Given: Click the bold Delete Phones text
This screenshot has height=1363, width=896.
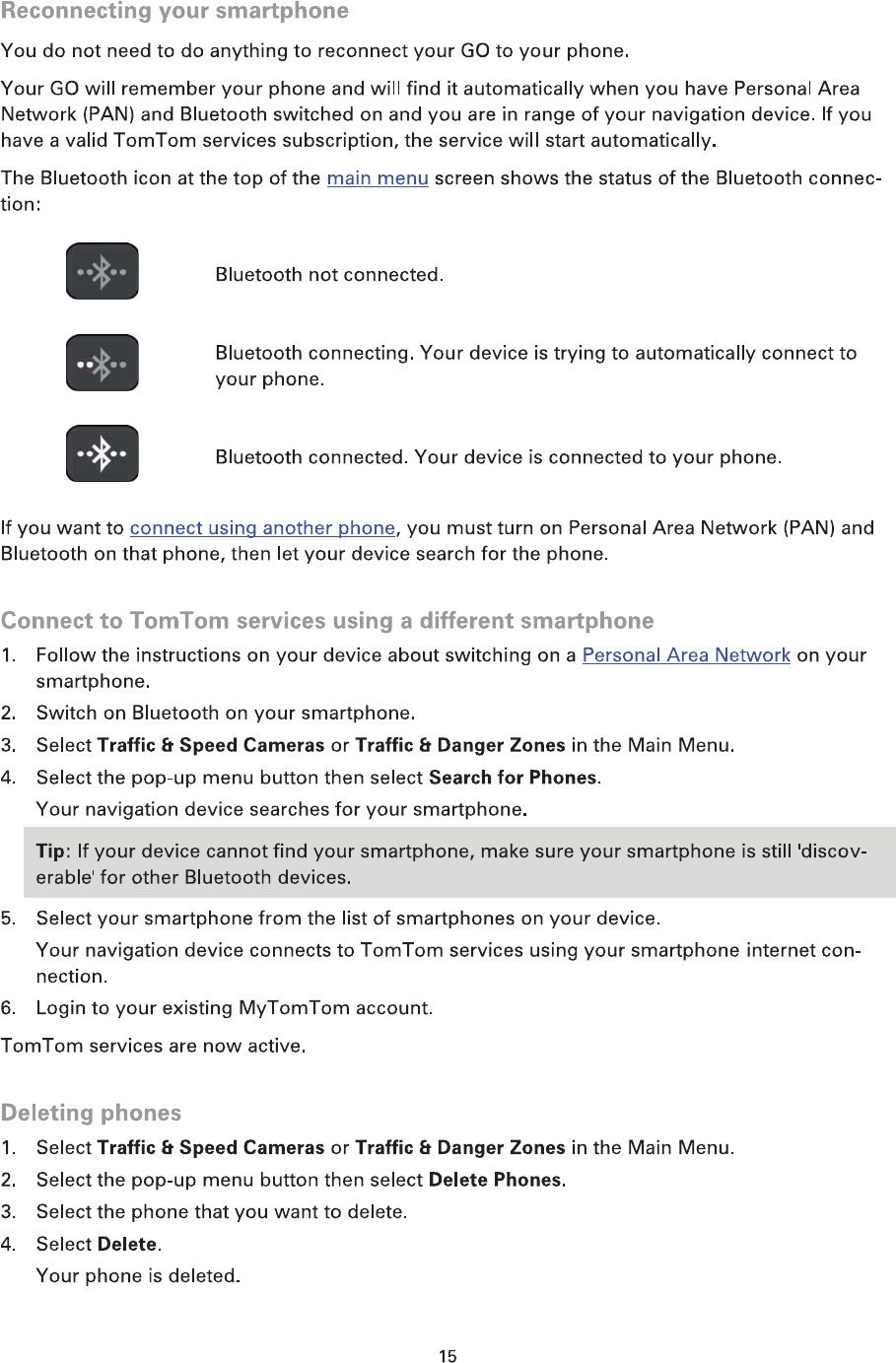Looking at the screenshot, I should click(x=495, y=1180).
